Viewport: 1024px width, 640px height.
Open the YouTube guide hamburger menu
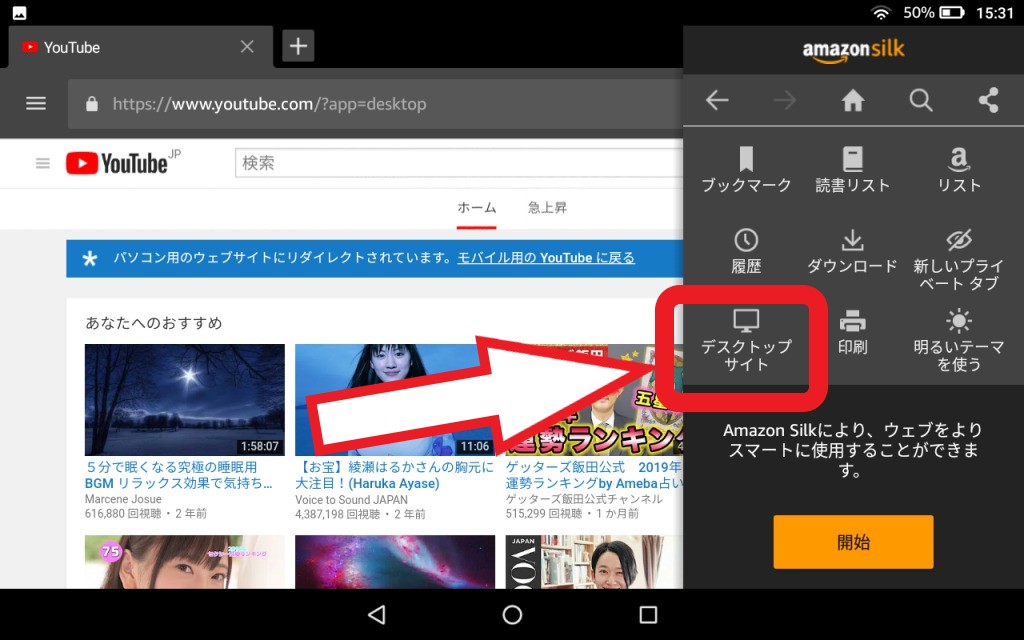pyautogui.click(x=43, y=163)
